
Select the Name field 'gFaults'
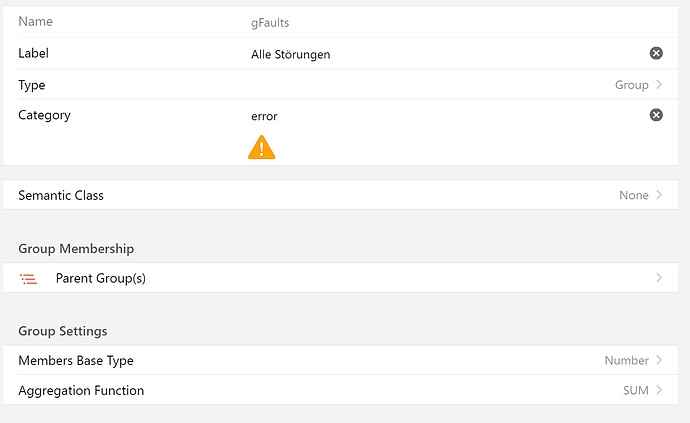point(270,22)
